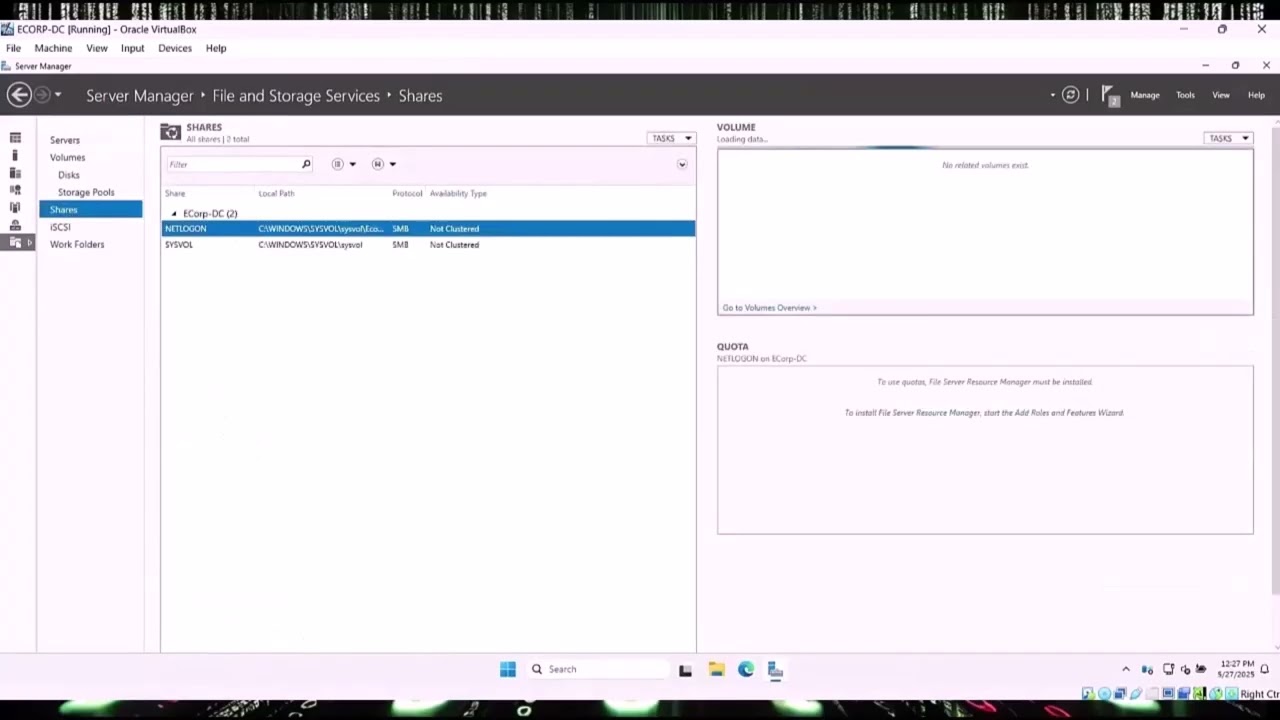Open the Manage menu
Screen dimensions: 1280x720
pyautogui.click(x=1145, y=95)
